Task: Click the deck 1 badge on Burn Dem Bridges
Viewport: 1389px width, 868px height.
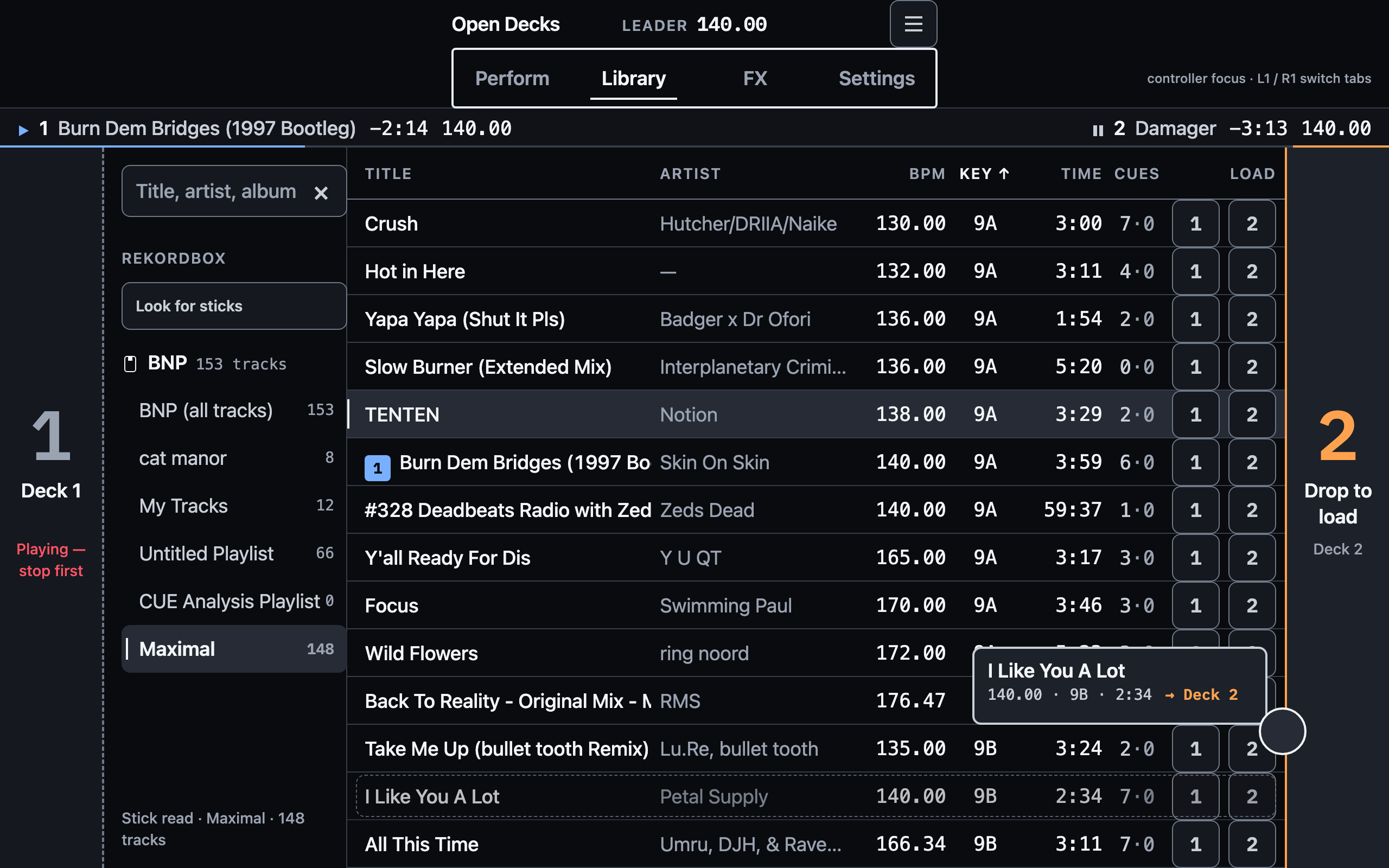Action: 377,468
